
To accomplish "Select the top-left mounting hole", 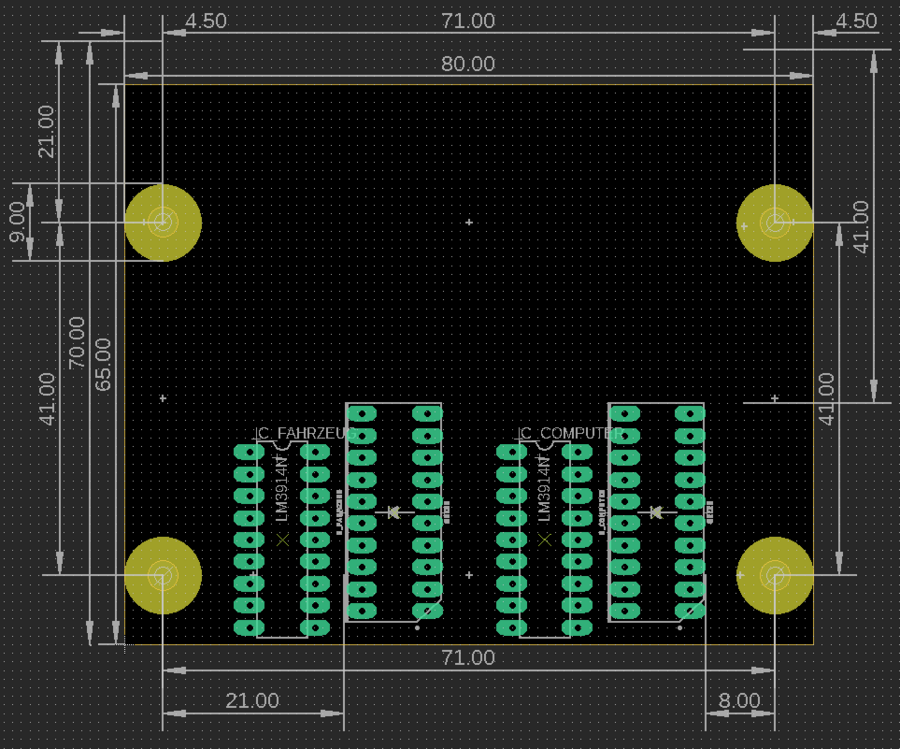I will [163, 222].
